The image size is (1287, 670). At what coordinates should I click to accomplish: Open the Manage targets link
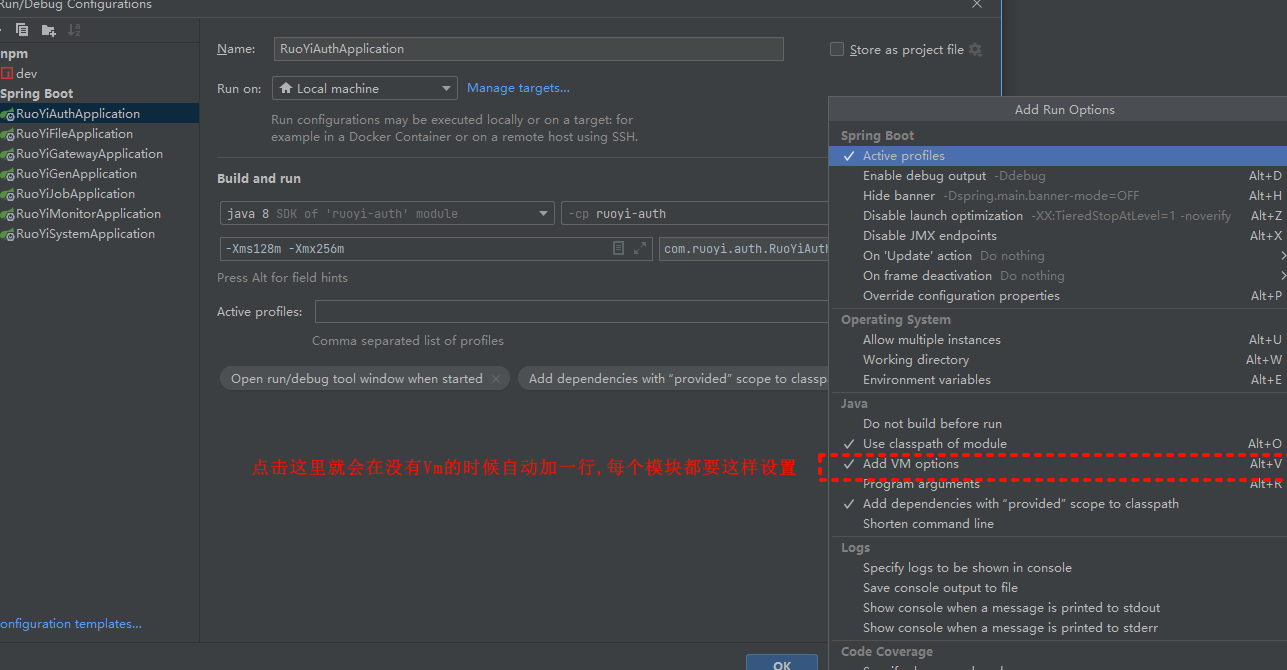[518, 88]
